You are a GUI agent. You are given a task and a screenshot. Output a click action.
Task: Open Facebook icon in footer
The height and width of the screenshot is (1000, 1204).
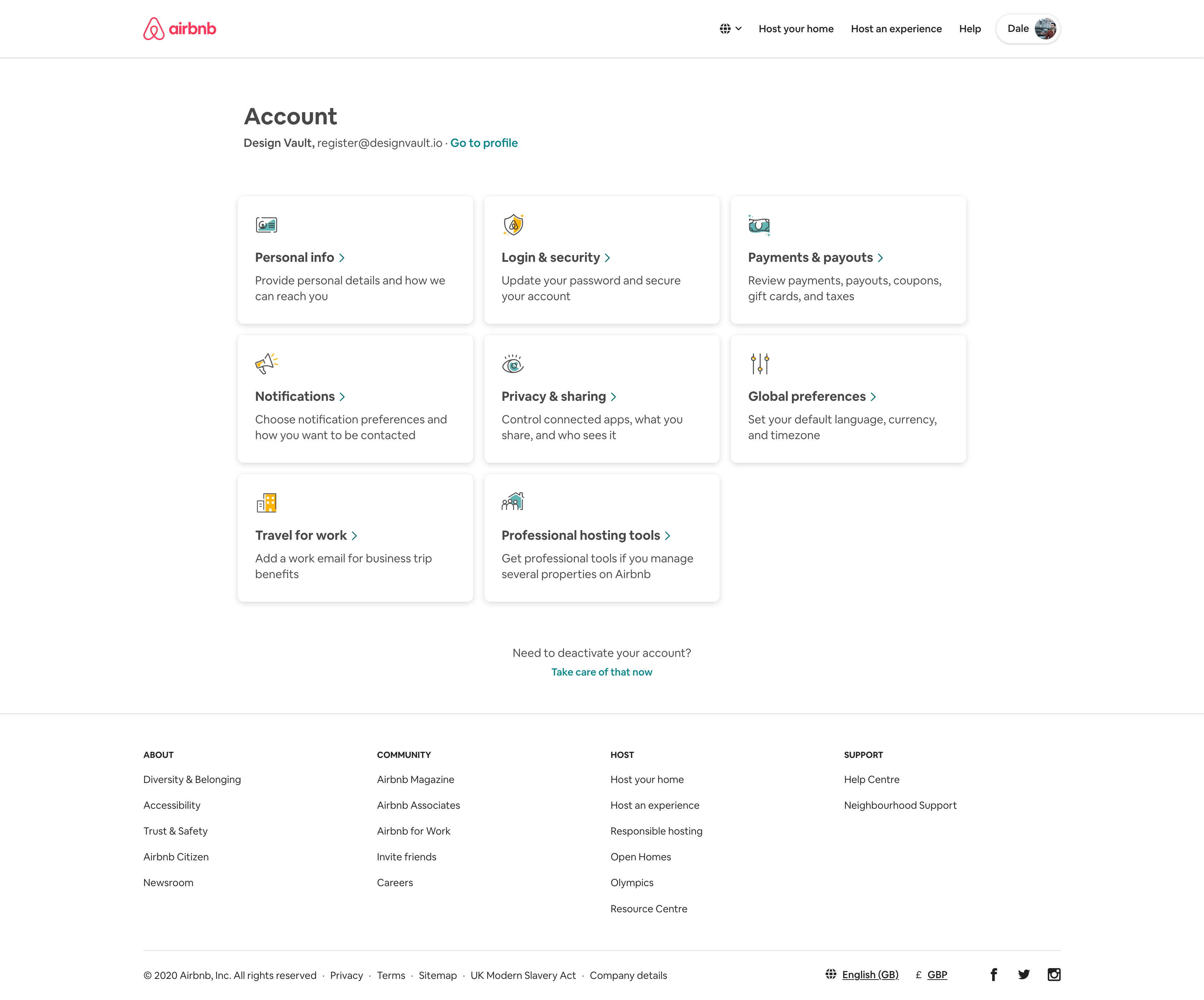(994, 975)
